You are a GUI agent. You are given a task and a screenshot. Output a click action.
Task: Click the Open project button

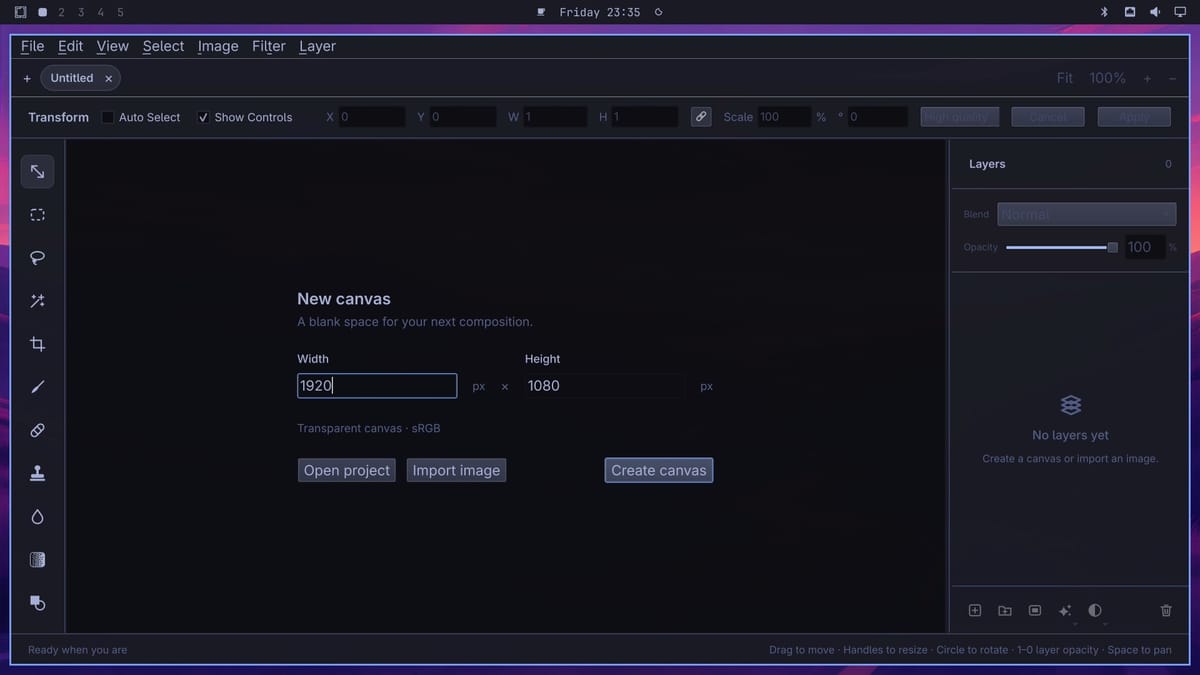(x=347, y=470)
